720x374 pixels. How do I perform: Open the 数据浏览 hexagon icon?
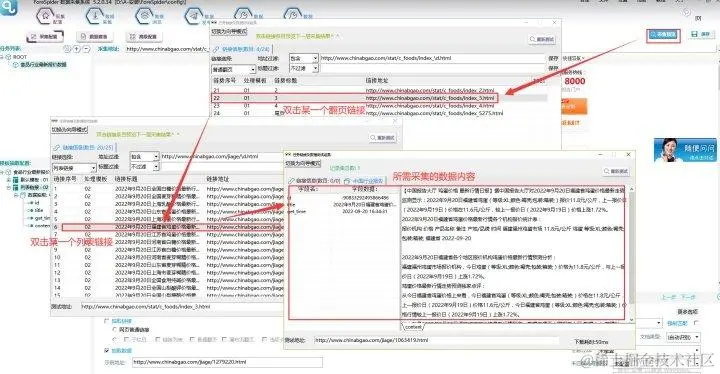(145, 16)
